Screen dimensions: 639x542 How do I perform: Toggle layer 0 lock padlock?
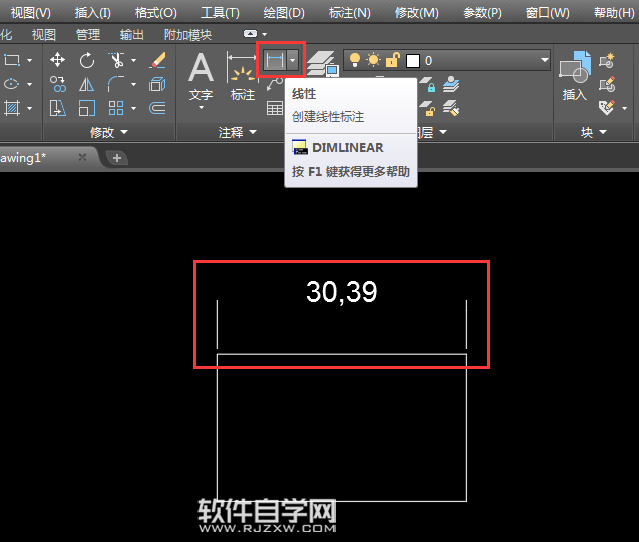393,60
